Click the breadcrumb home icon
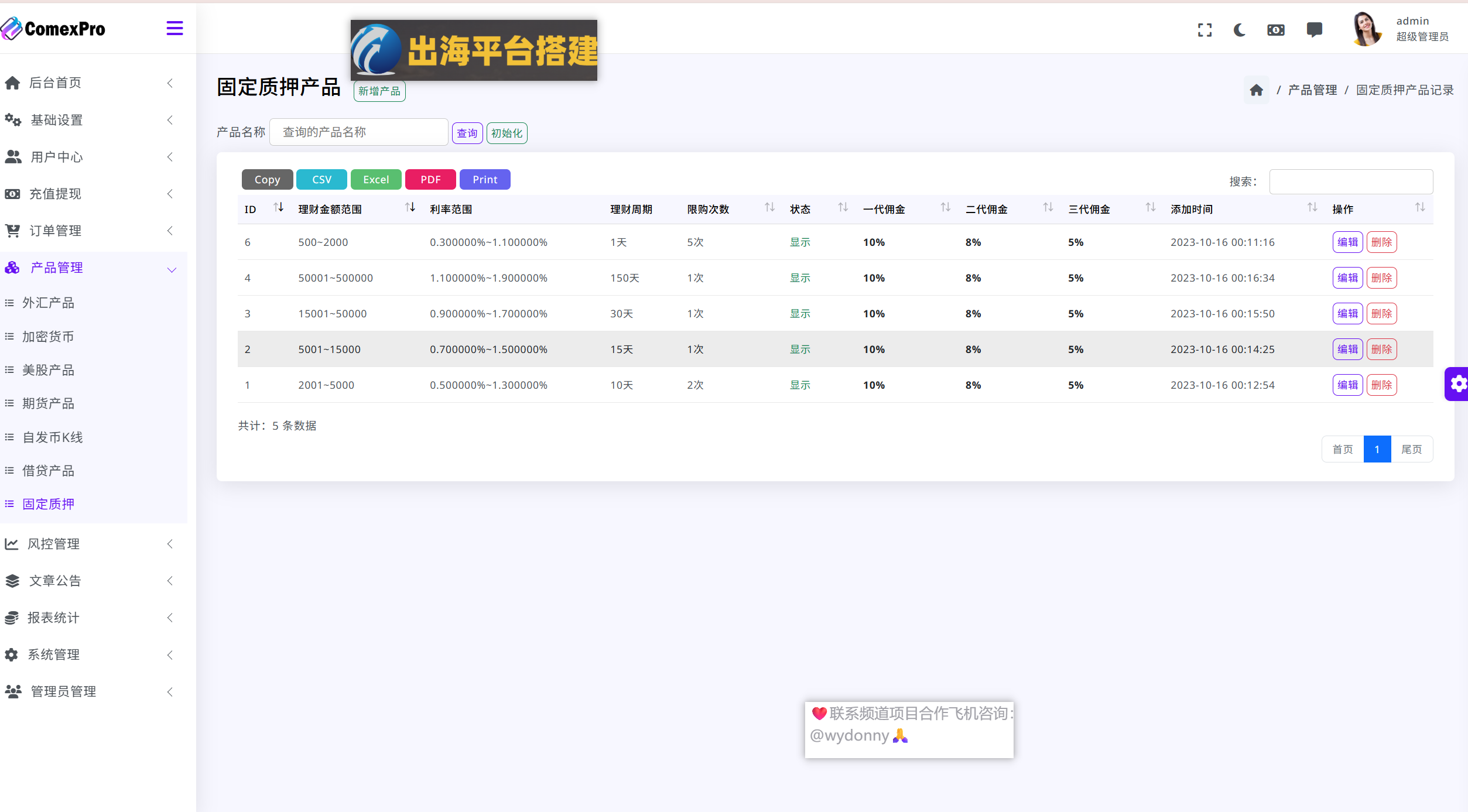1468x812 pixels. [1256, 90]
